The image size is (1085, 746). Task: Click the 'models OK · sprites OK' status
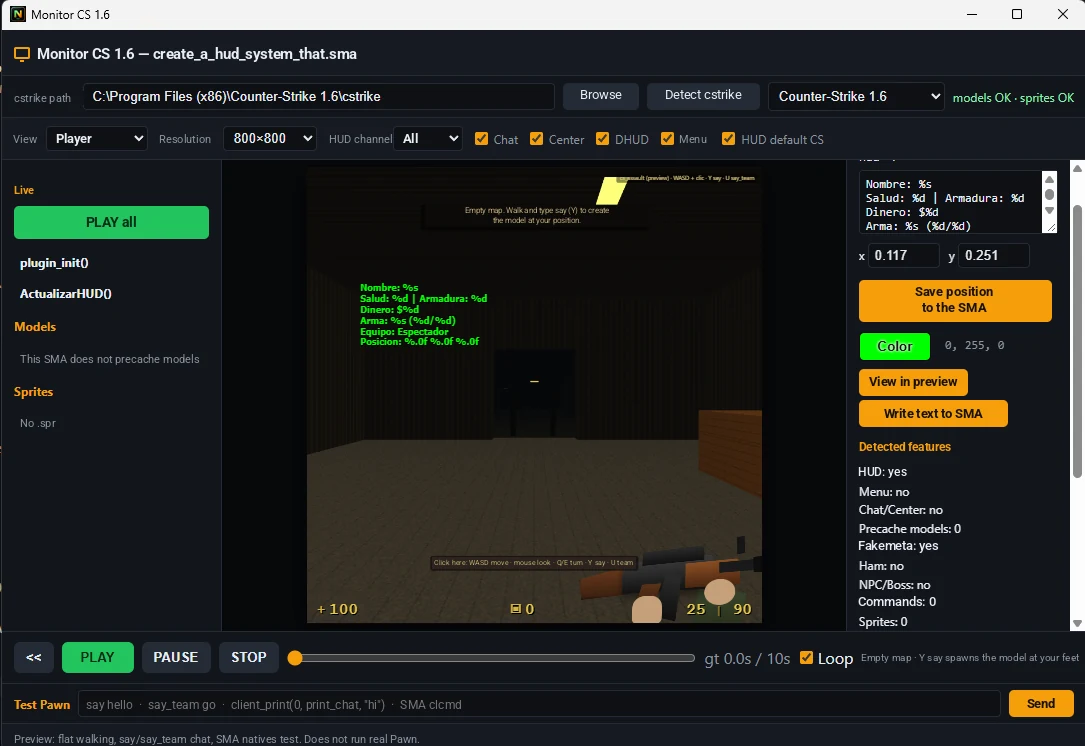(x=1013, y=98)
